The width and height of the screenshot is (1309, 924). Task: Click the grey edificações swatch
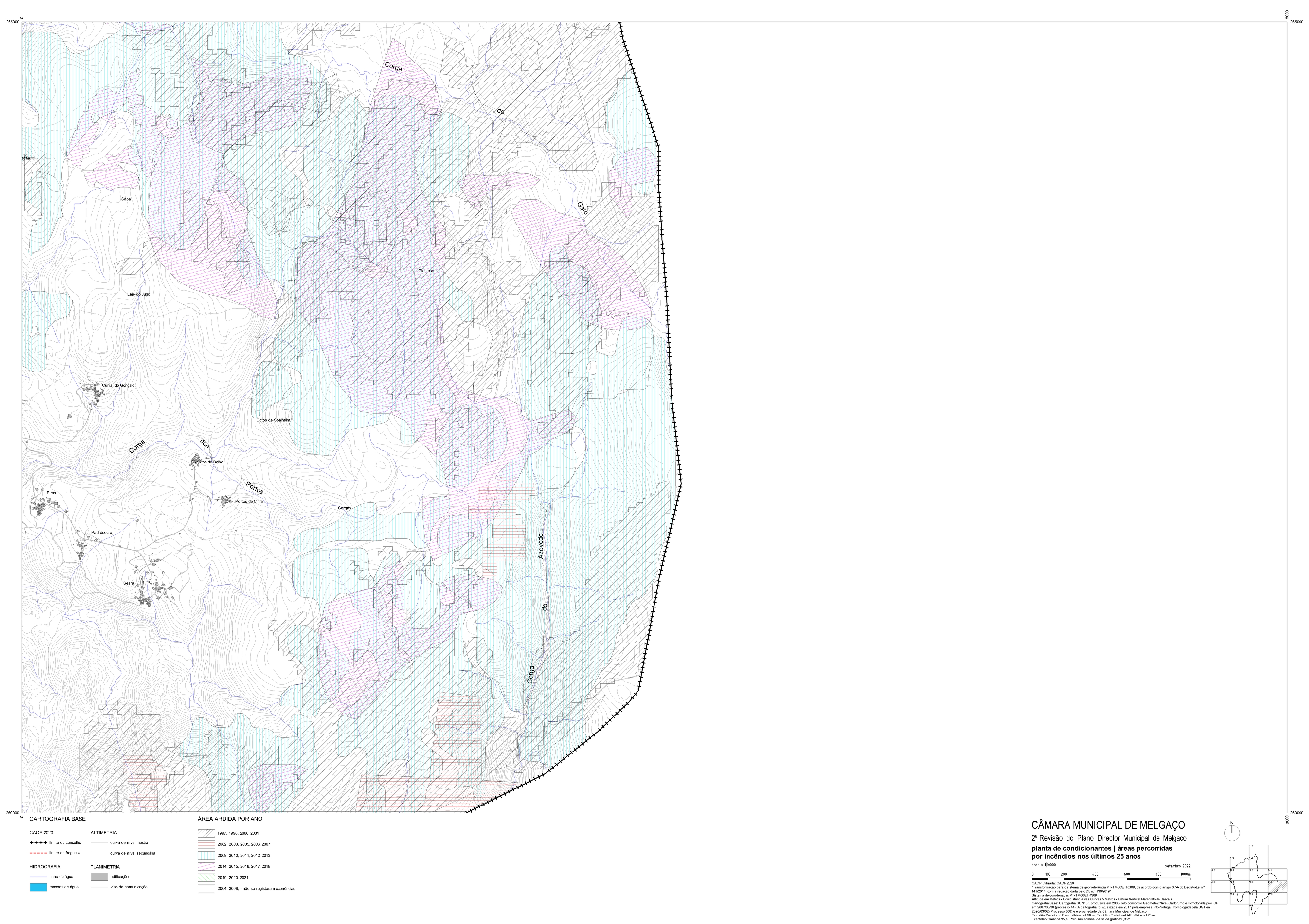pyautogui.click(x=99, y=877)
